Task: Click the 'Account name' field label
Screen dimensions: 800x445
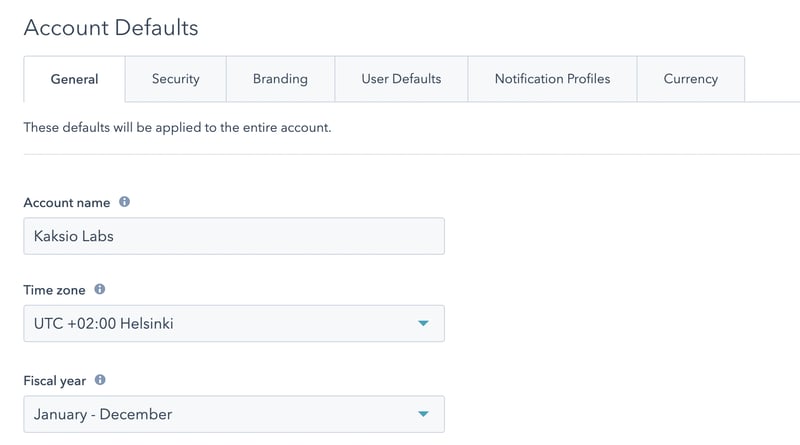Action: point(67,203)
